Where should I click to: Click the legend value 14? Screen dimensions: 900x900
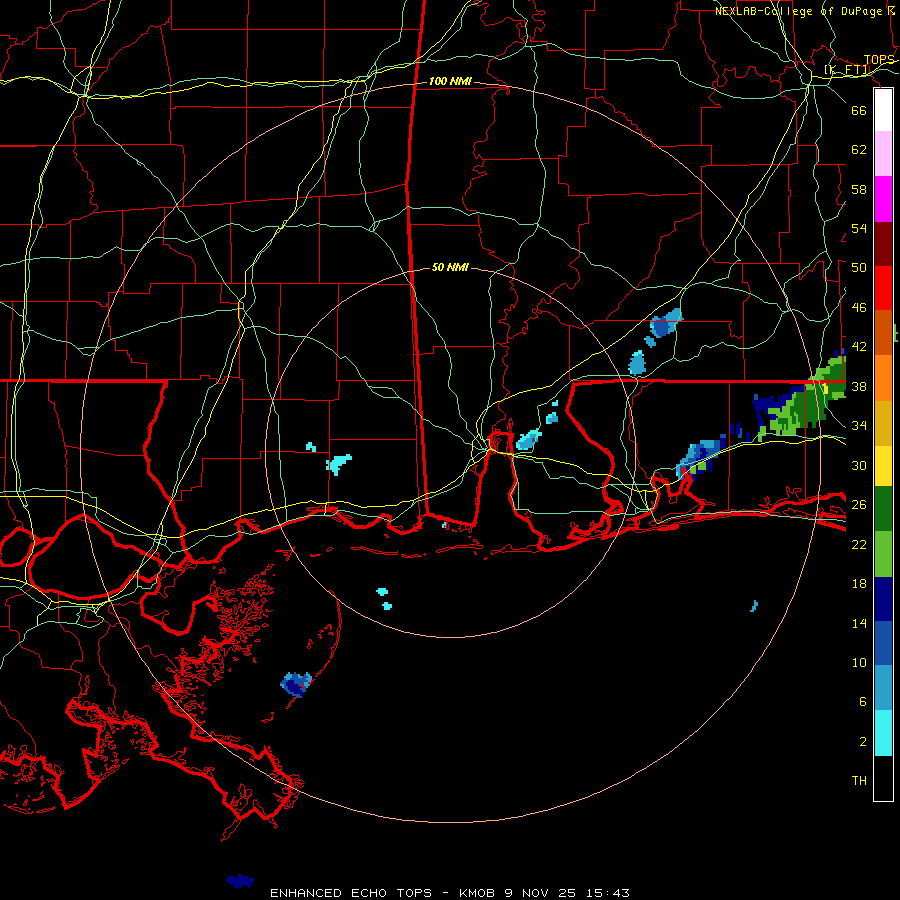click(859, 623)
